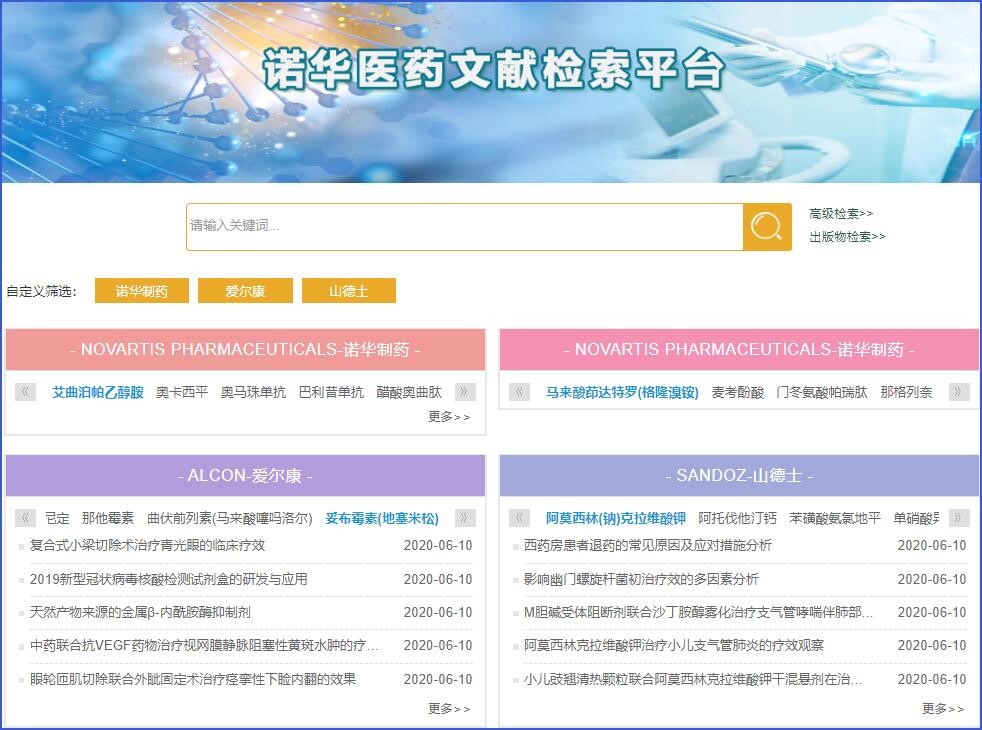Select the 苯磺酸氨氯地平 tab
Screen dimensions: 982x730
(x=835, y=518)
